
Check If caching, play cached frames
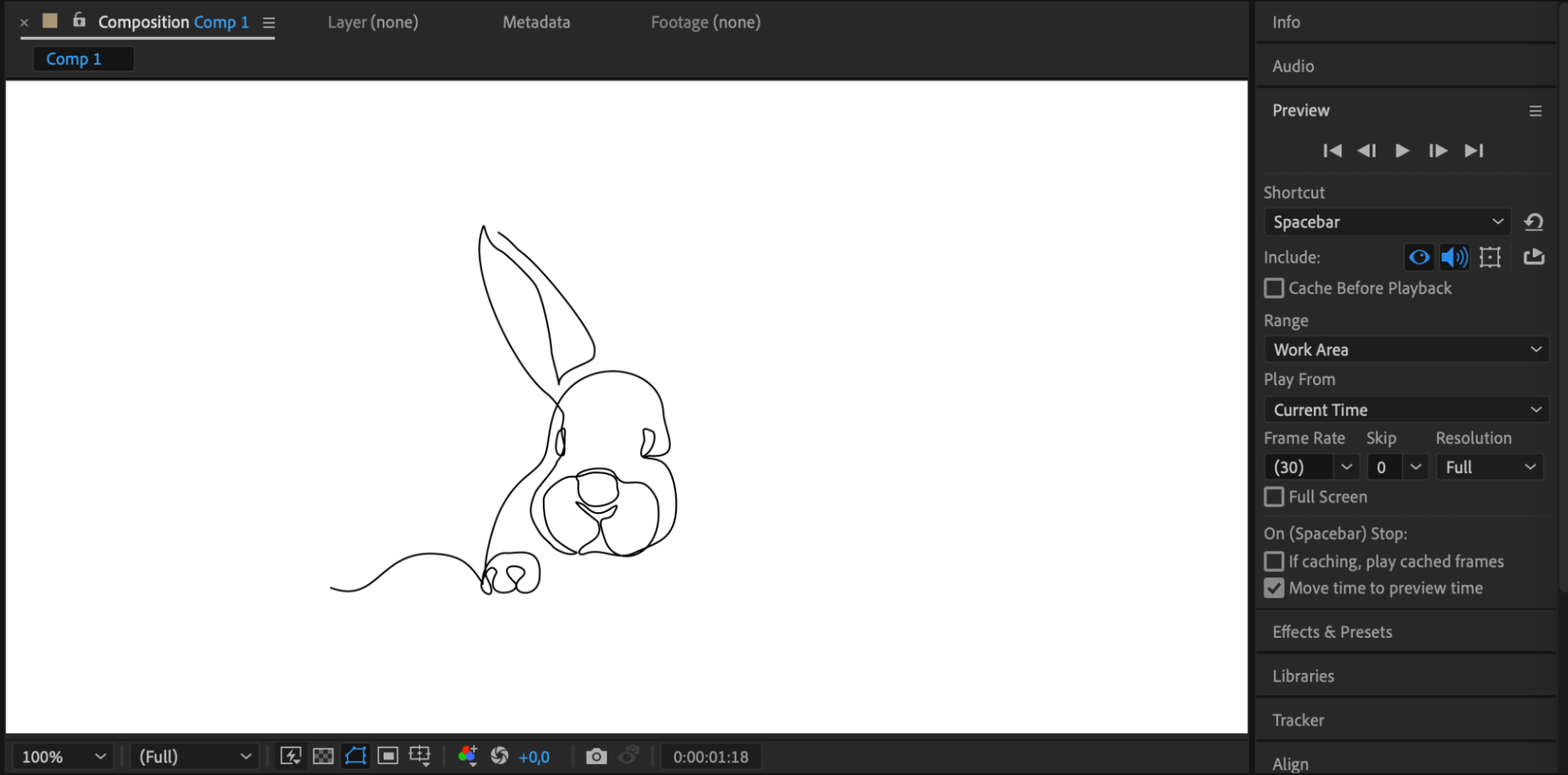[x=1275, y=562]
